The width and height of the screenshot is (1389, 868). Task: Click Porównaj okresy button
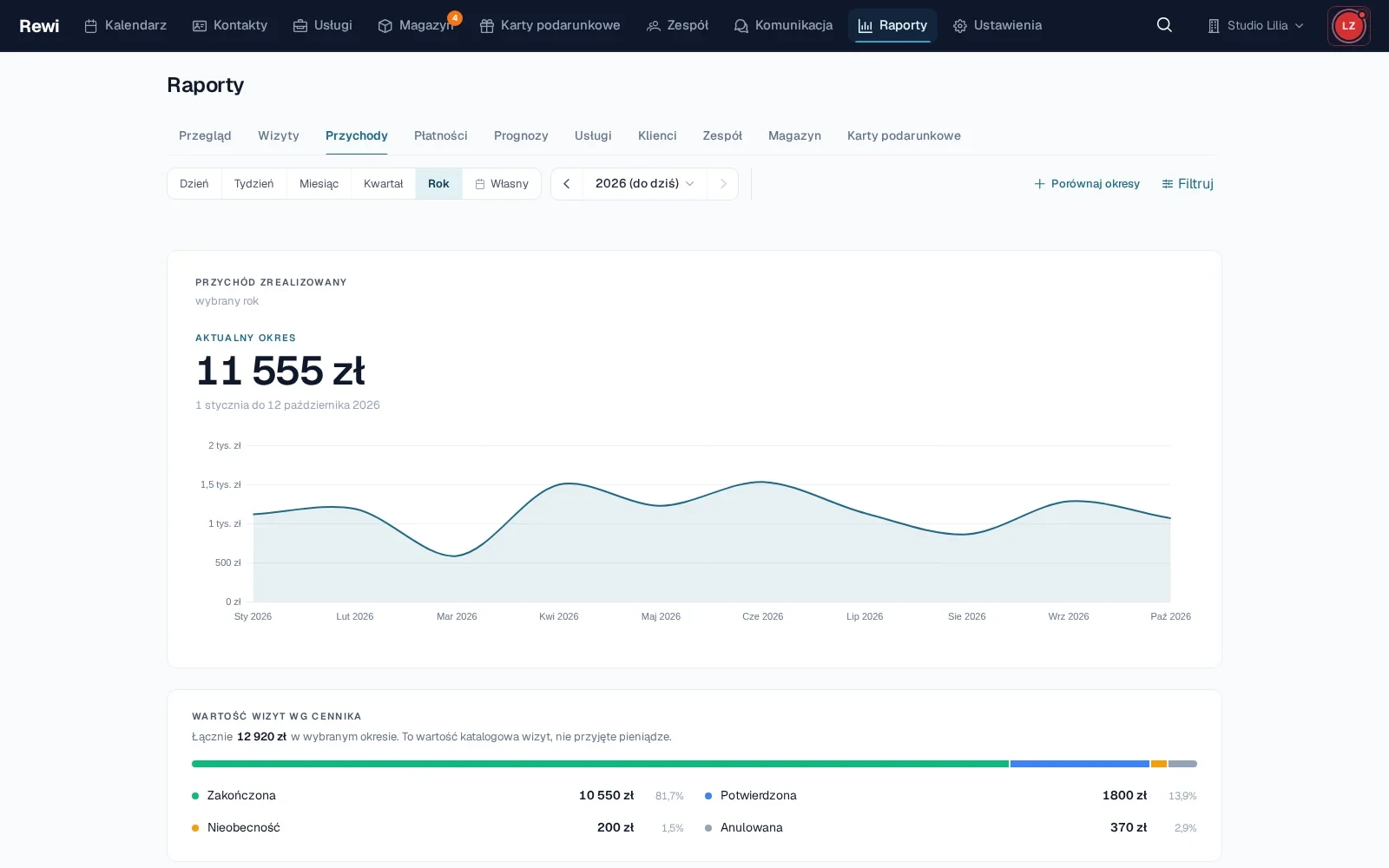click(x=1087, y=184)
